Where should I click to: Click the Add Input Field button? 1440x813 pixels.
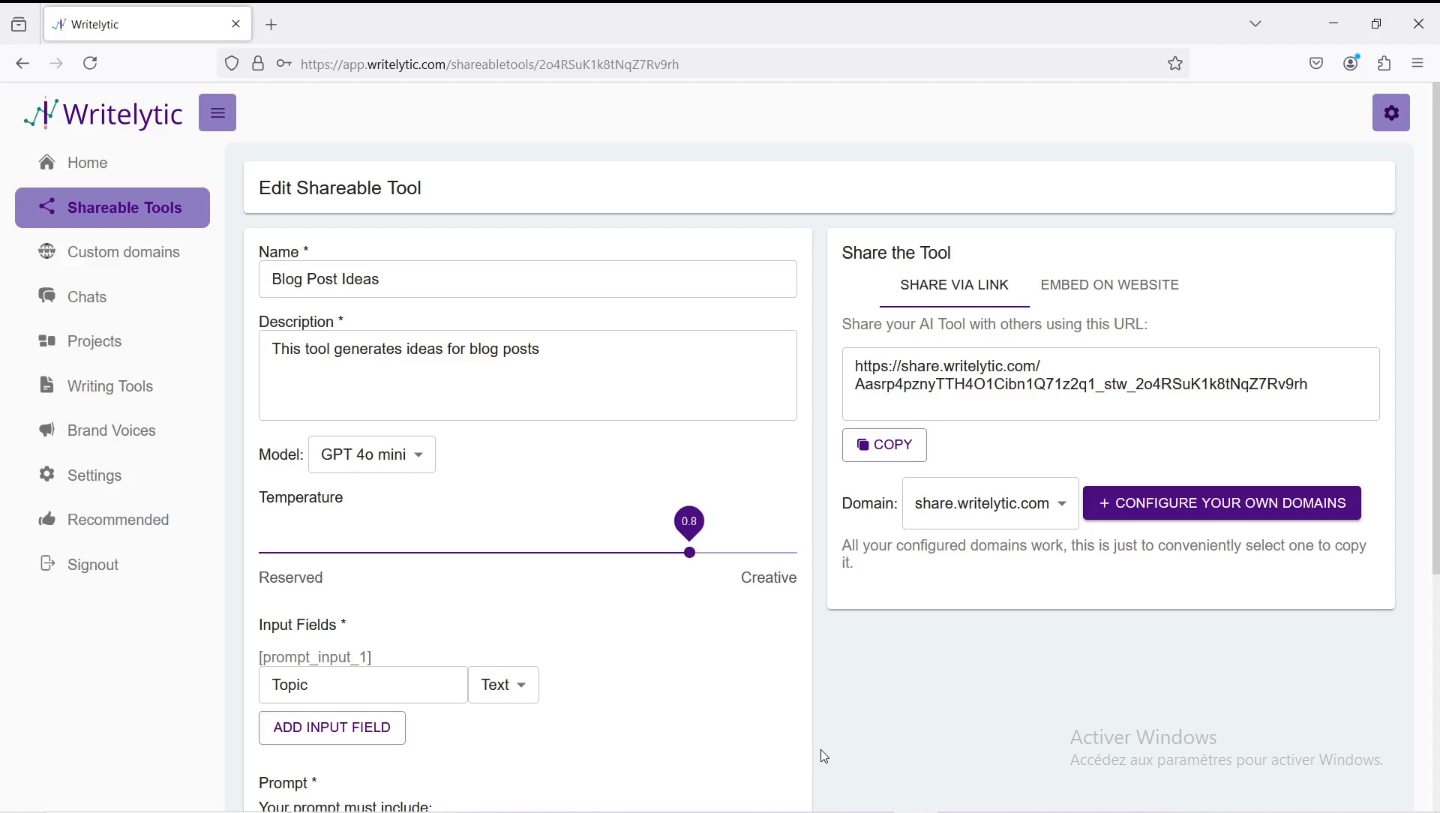[332, 728]
